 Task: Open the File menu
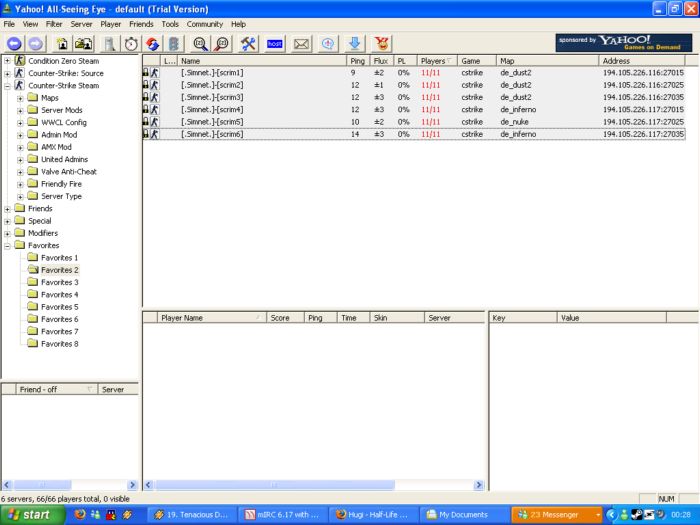coord(9,24)
